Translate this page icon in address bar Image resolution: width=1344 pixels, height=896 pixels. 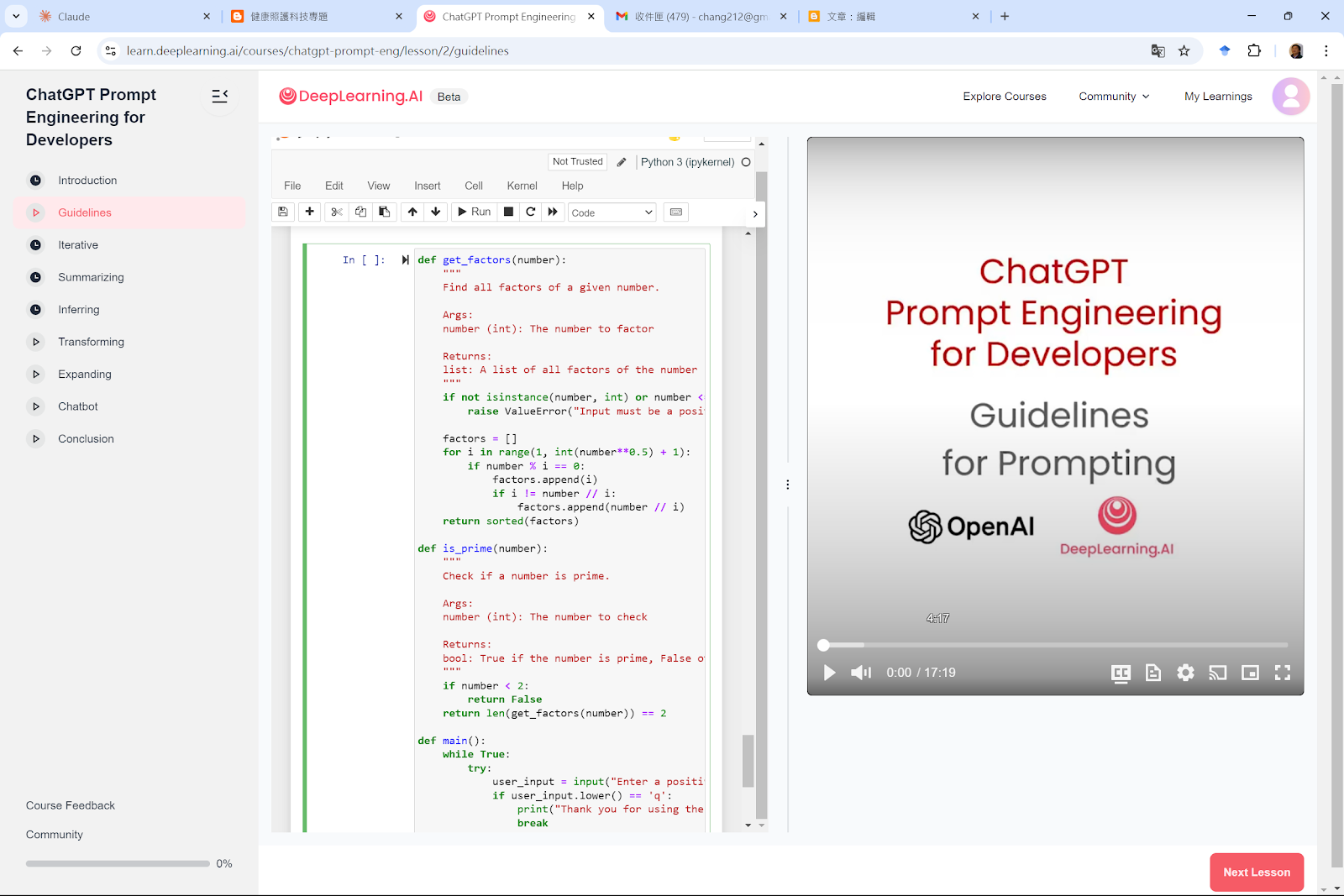(x=1158, y=51)
